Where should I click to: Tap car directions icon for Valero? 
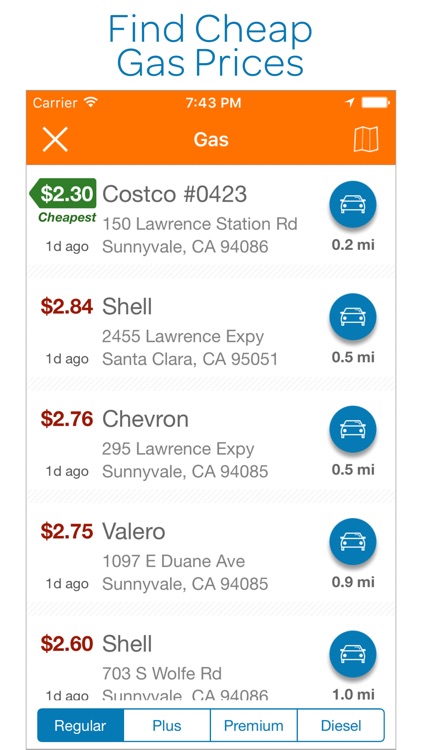pos(353,542)
